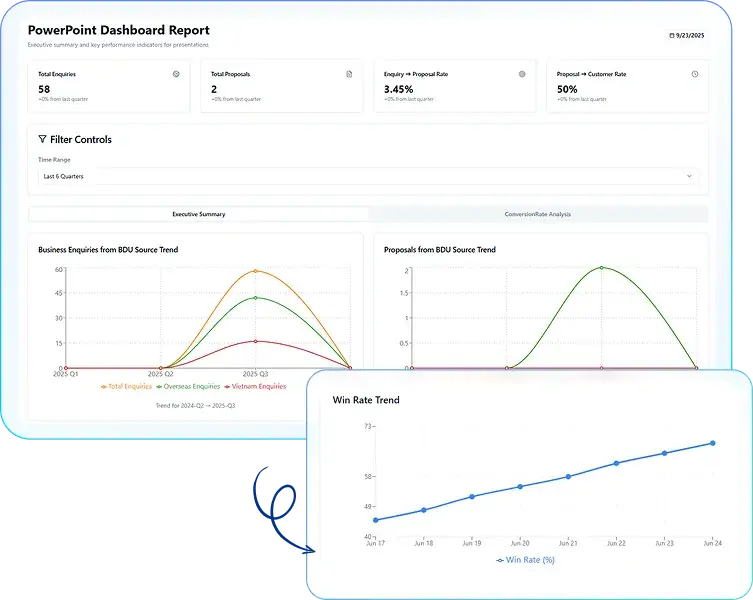
Task: Click the clock icon on Proposal Customer Rate
Action: tap(695, 74)
